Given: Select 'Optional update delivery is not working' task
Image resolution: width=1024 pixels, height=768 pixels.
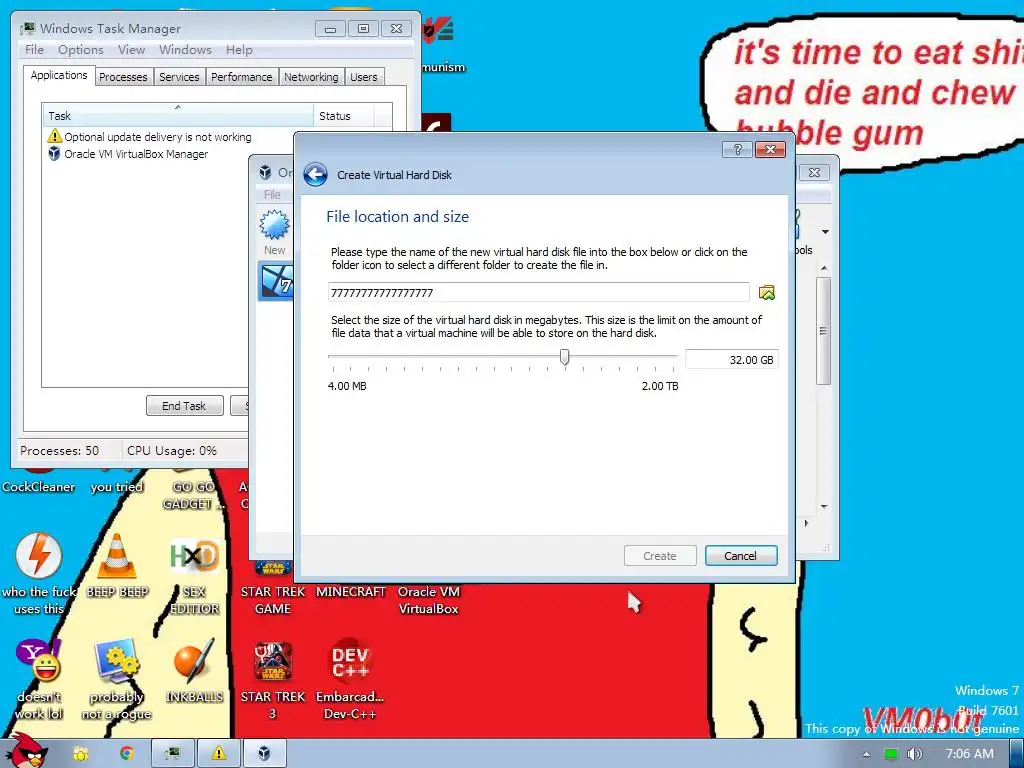Looking at the screenshot, I should pos(150,136).
